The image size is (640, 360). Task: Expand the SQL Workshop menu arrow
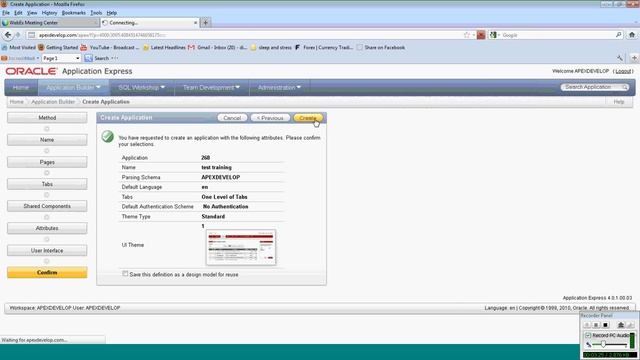(163, 87)
